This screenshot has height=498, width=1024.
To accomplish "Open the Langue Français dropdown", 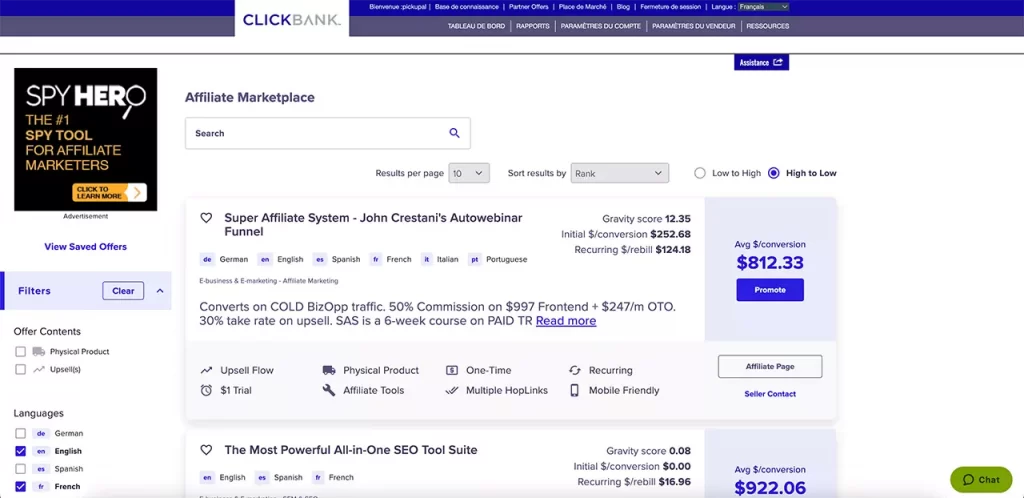I will click(x=763, y=7).
